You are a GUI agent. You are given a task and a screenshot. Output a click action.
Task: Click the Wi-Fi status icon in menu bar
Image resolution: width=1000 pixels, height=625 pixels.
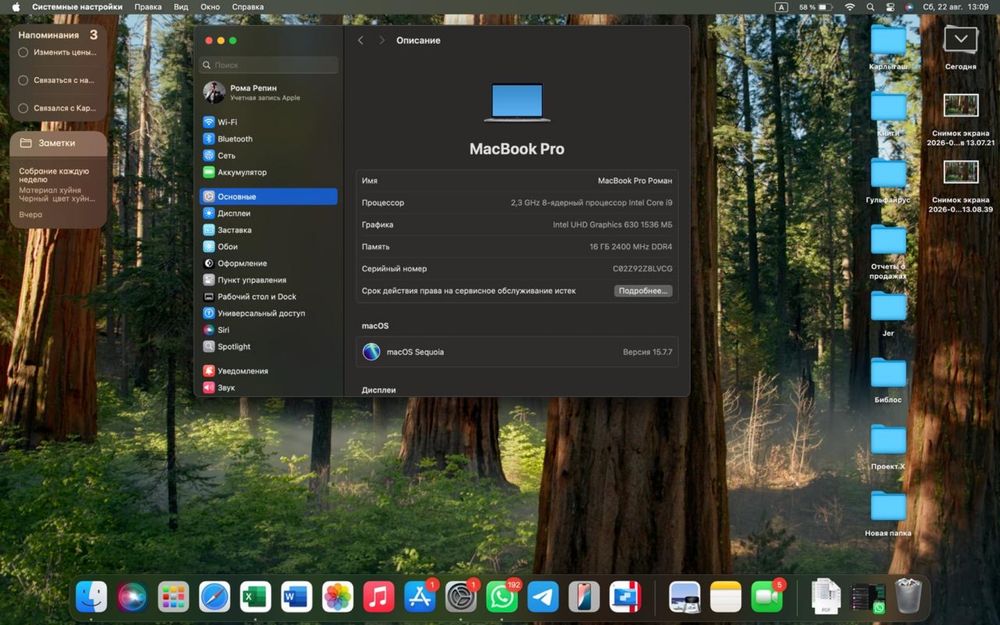point(849,7)
